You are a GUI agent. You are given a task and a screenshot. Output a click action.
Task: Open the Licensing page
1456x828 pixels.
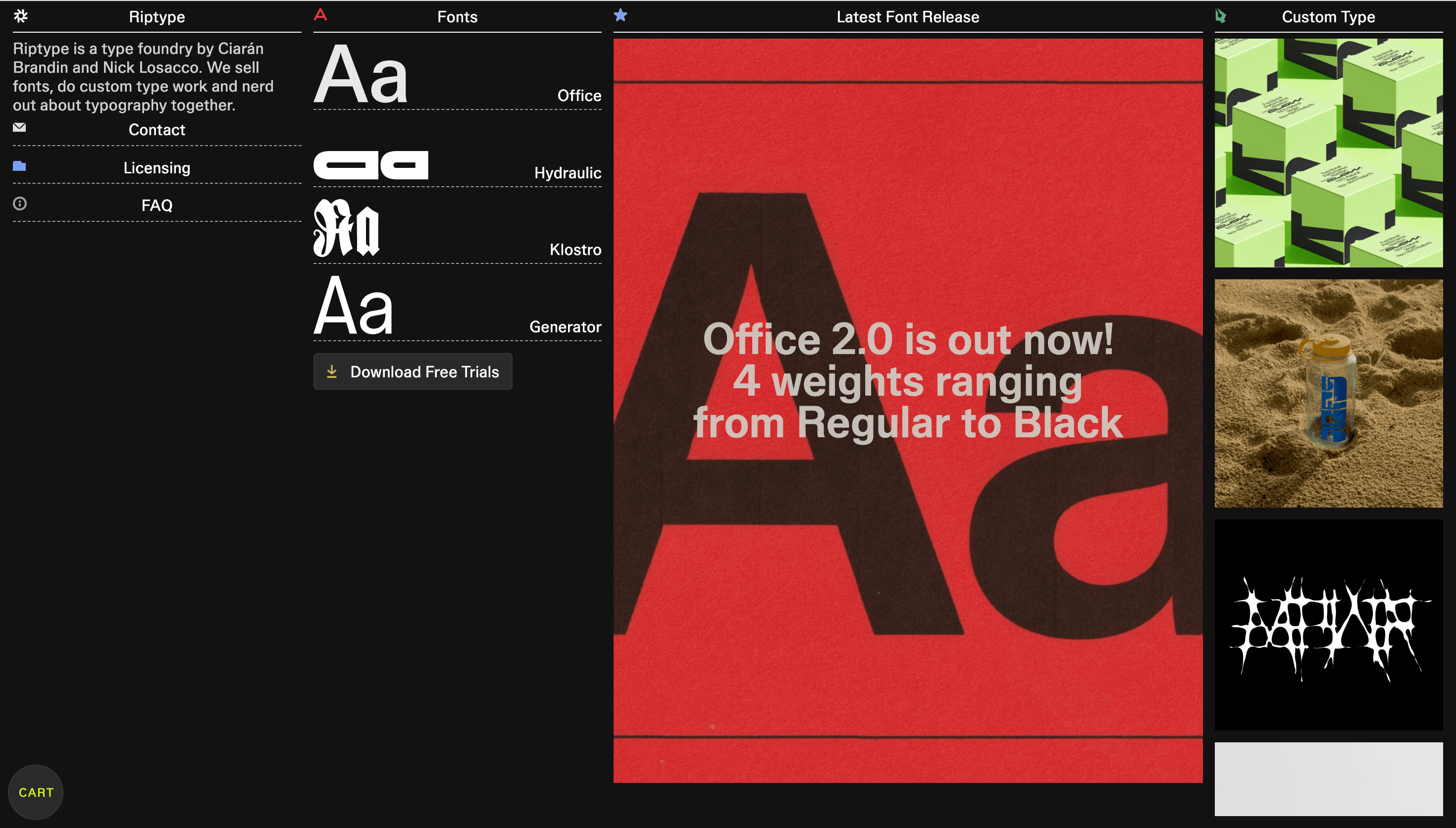[157, 168]
